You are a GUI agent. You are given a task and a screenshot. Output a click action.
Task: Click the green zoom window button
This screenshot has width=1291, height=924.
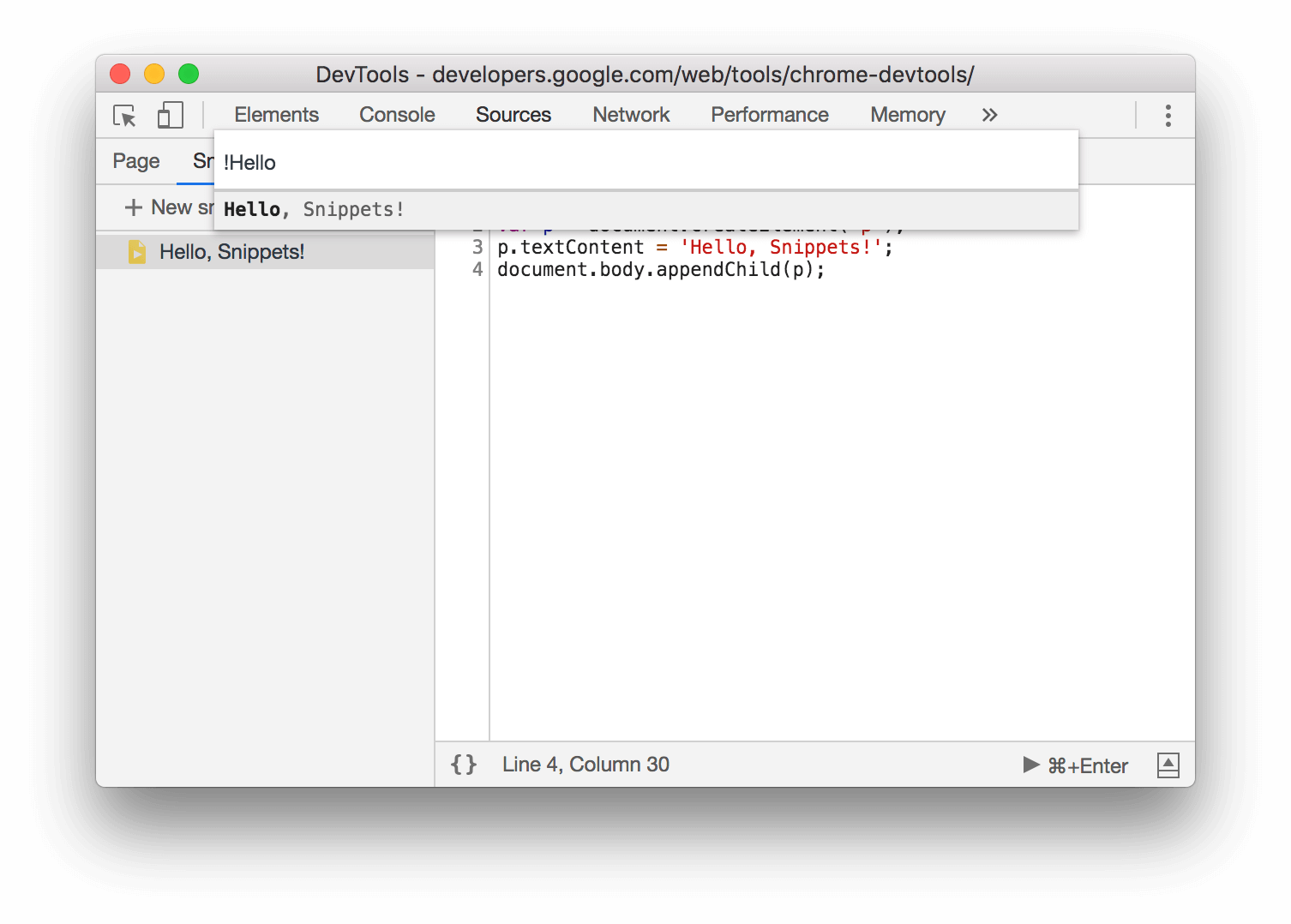click(189, 75)
